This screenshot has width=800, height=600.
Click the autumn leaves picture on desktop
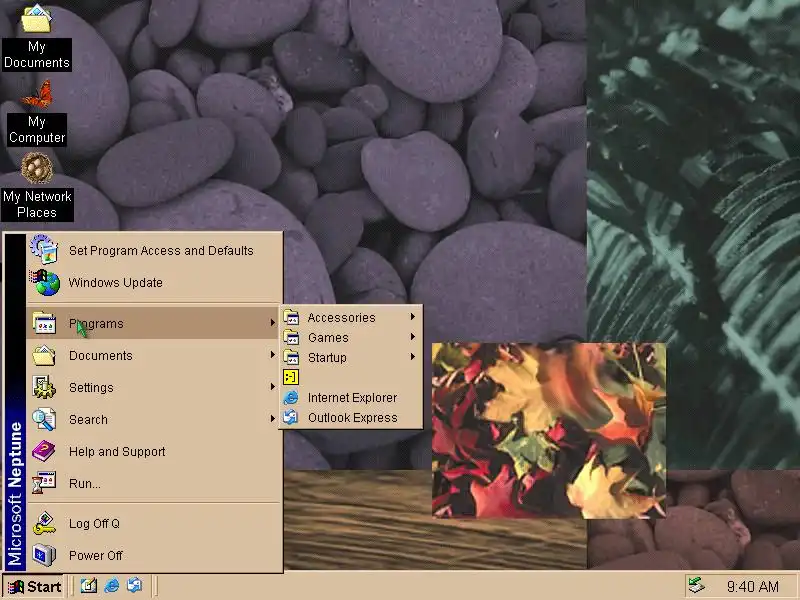point(548,430)
